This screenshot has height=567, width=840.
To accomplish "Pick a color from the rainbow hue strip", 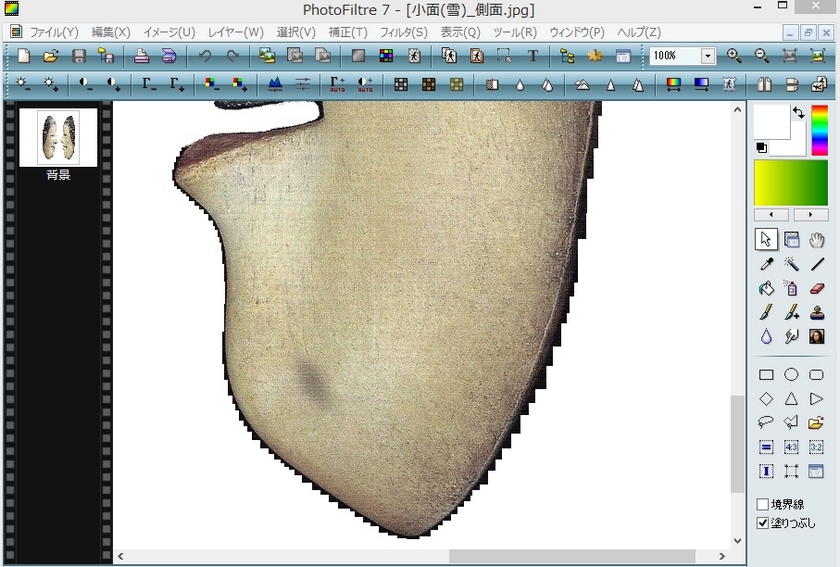I will pos(820,130).
